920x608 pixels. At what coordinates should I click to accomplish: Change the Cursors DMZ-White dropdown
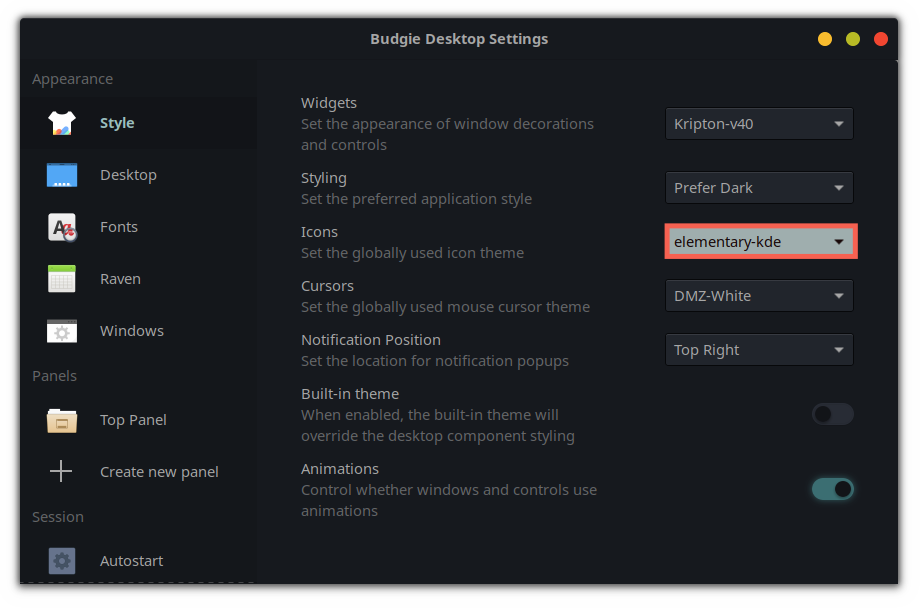759,296
